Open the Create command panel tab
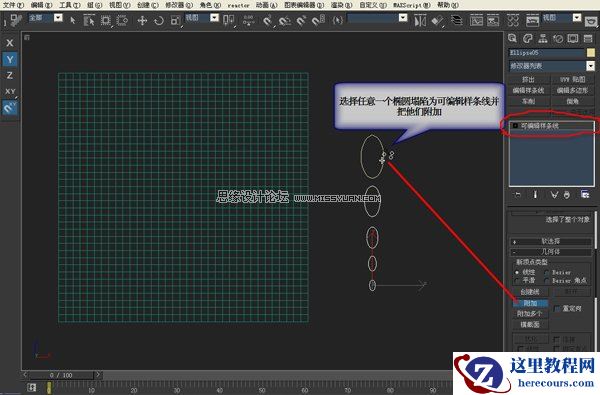The image size is (600, 395). coord(513,38)
